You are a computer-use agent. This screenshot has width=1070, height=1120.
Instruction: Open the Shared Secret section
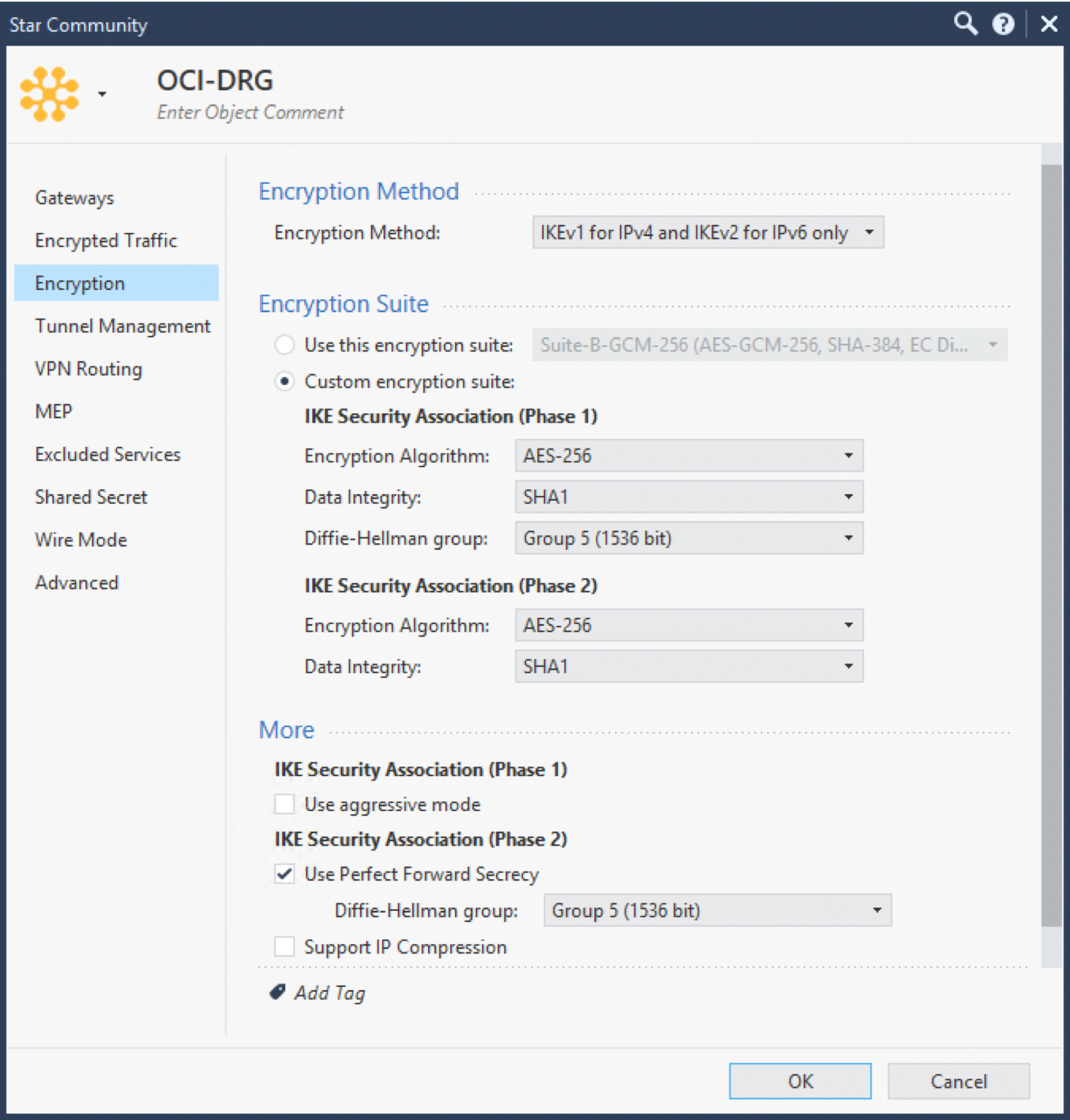(91, 497)
